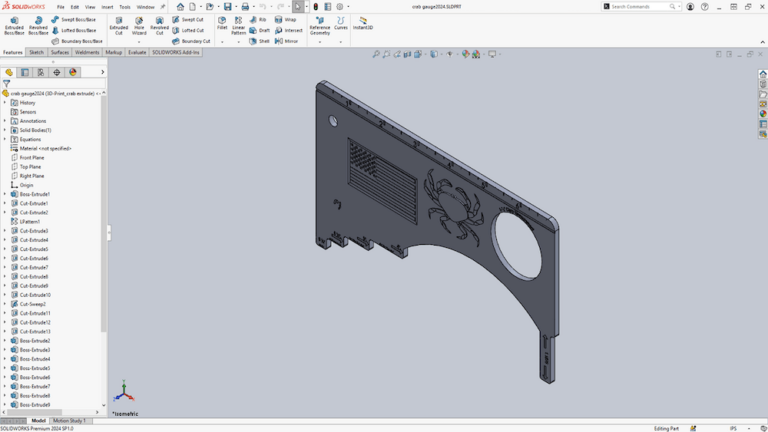The height and width of the screenshot is (432, 768).
Task: Choose the Mirror feature tool
Action: coord(286,41)
